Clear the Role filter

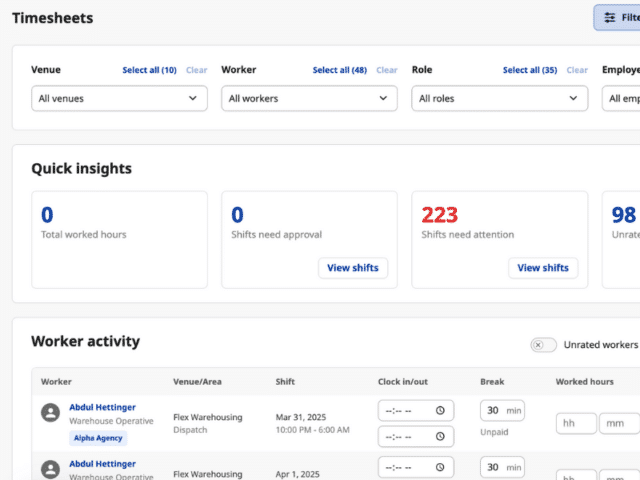[577, 70]
